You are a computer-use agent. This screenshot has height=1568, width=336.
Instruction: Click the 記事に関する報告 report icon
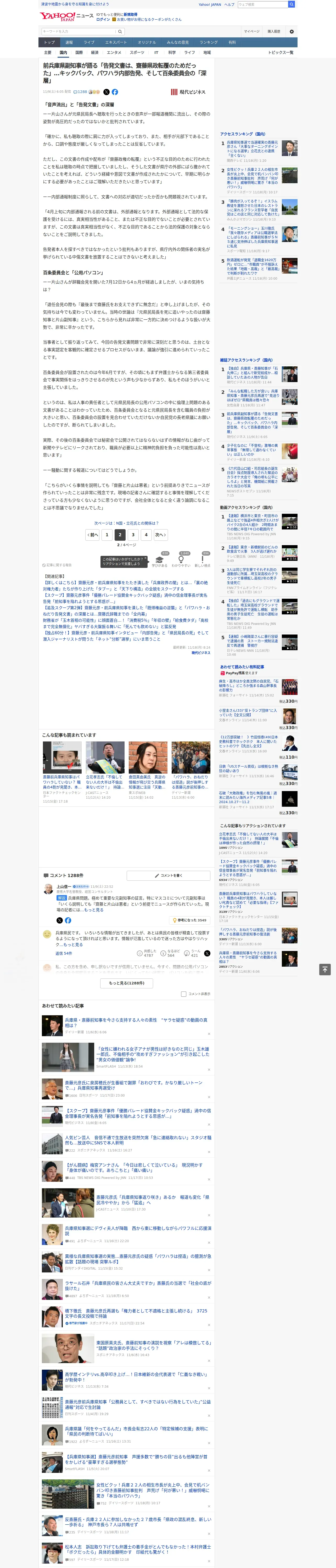(57, 565)
